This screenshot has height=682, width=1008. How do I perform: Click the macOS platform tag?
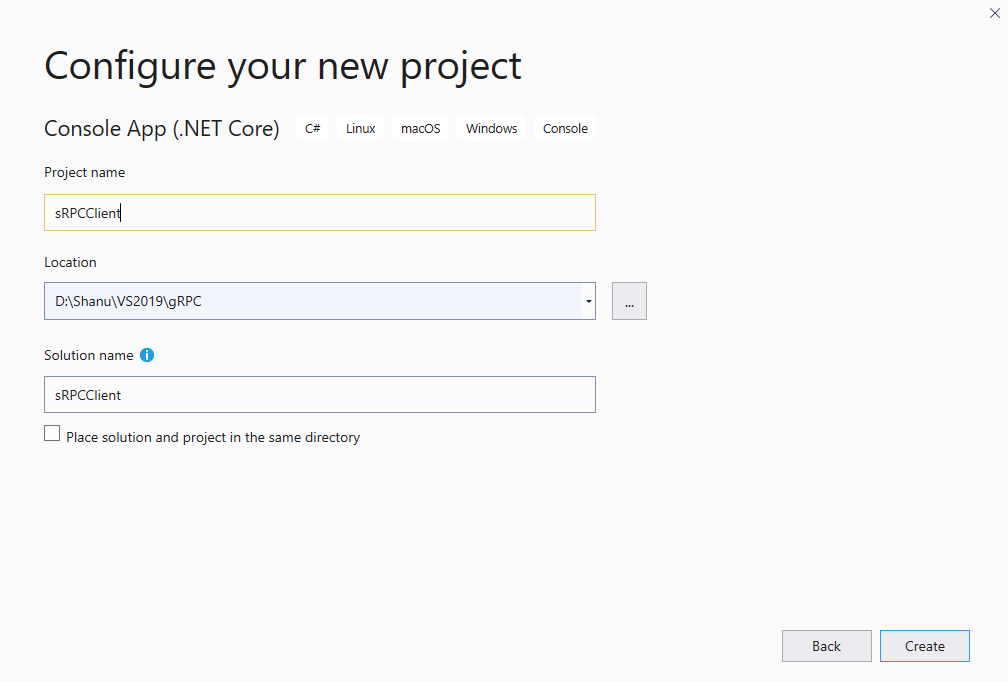tap(420, 129)
